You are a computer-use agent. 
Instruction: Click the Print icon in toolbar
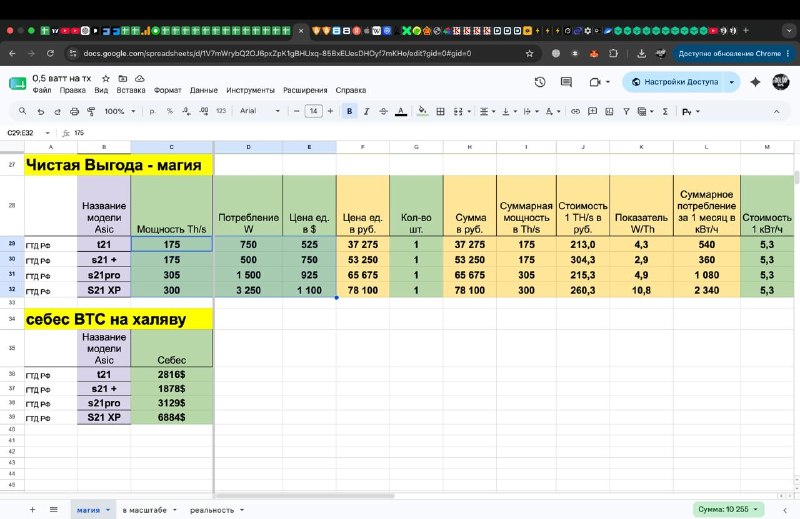(x=74, y=111)
